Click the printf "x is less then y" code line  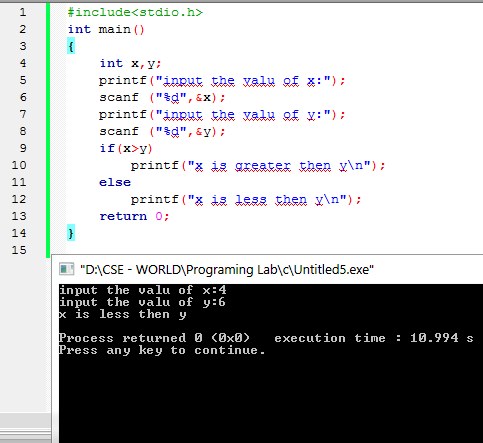[x=246, y=200]
